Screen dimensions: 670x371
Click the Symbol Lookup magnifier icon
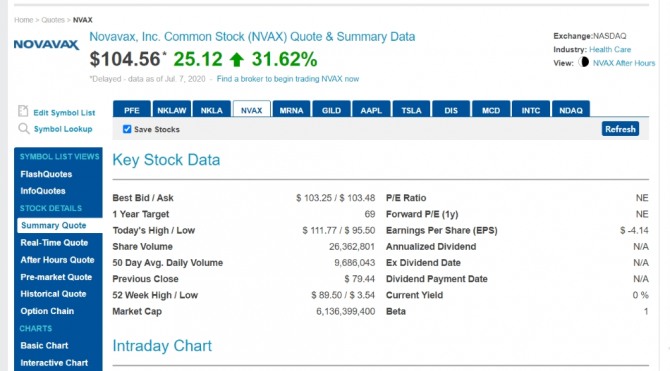pyautogui.click(x=24, y=128)
